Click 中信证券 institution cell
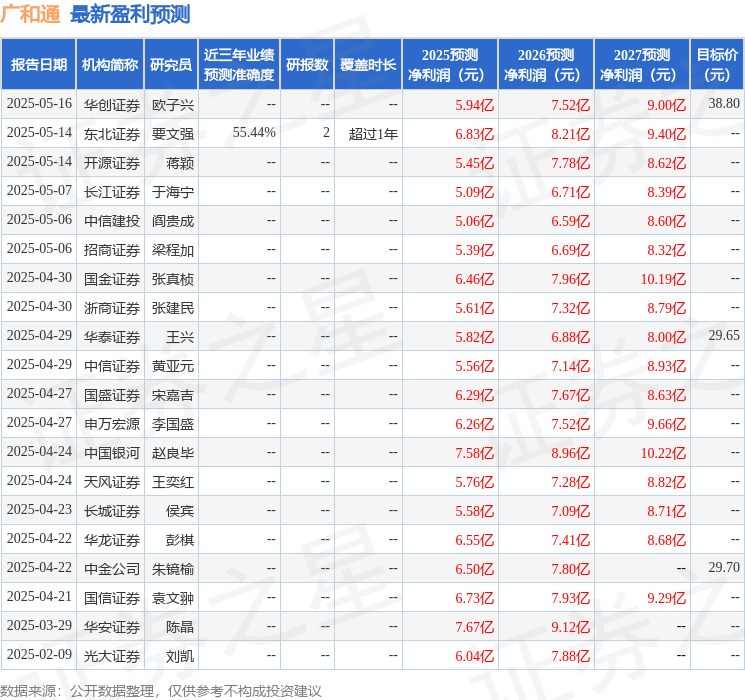The width and height of the screenshot is (745, 700). [112, 366]
